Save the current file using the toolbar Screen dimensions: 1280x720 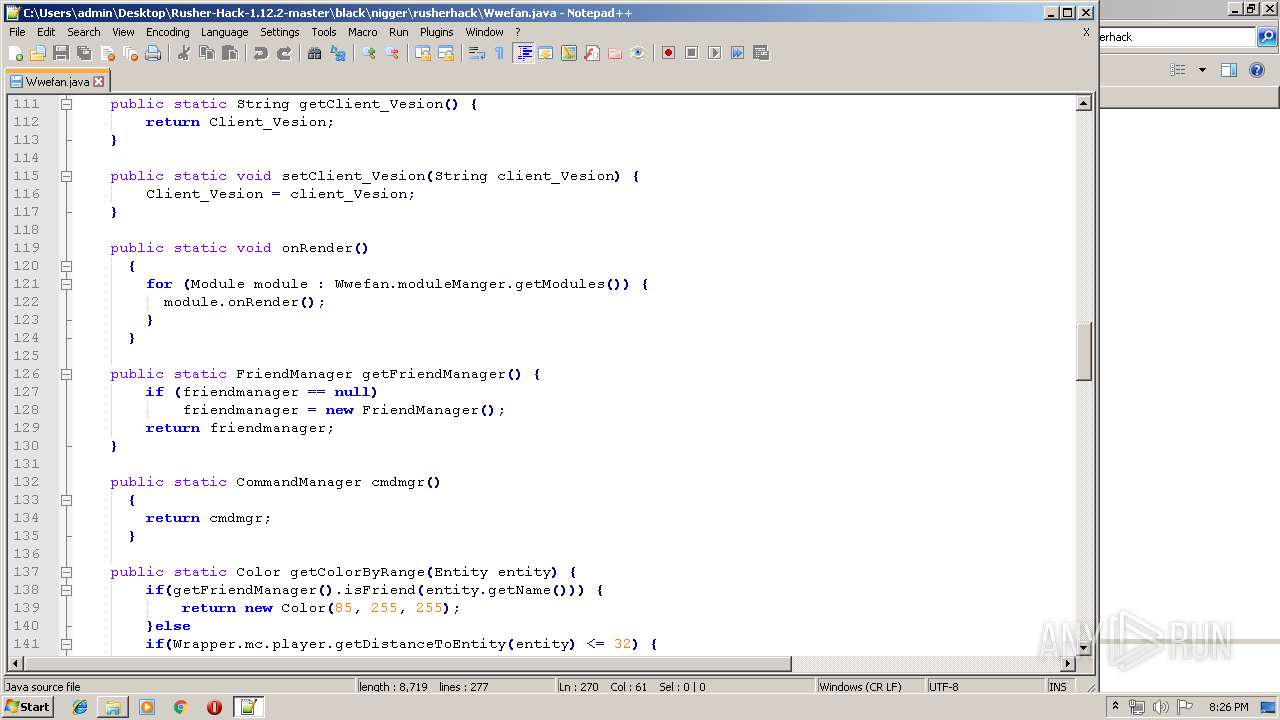(x=61, y=53)
